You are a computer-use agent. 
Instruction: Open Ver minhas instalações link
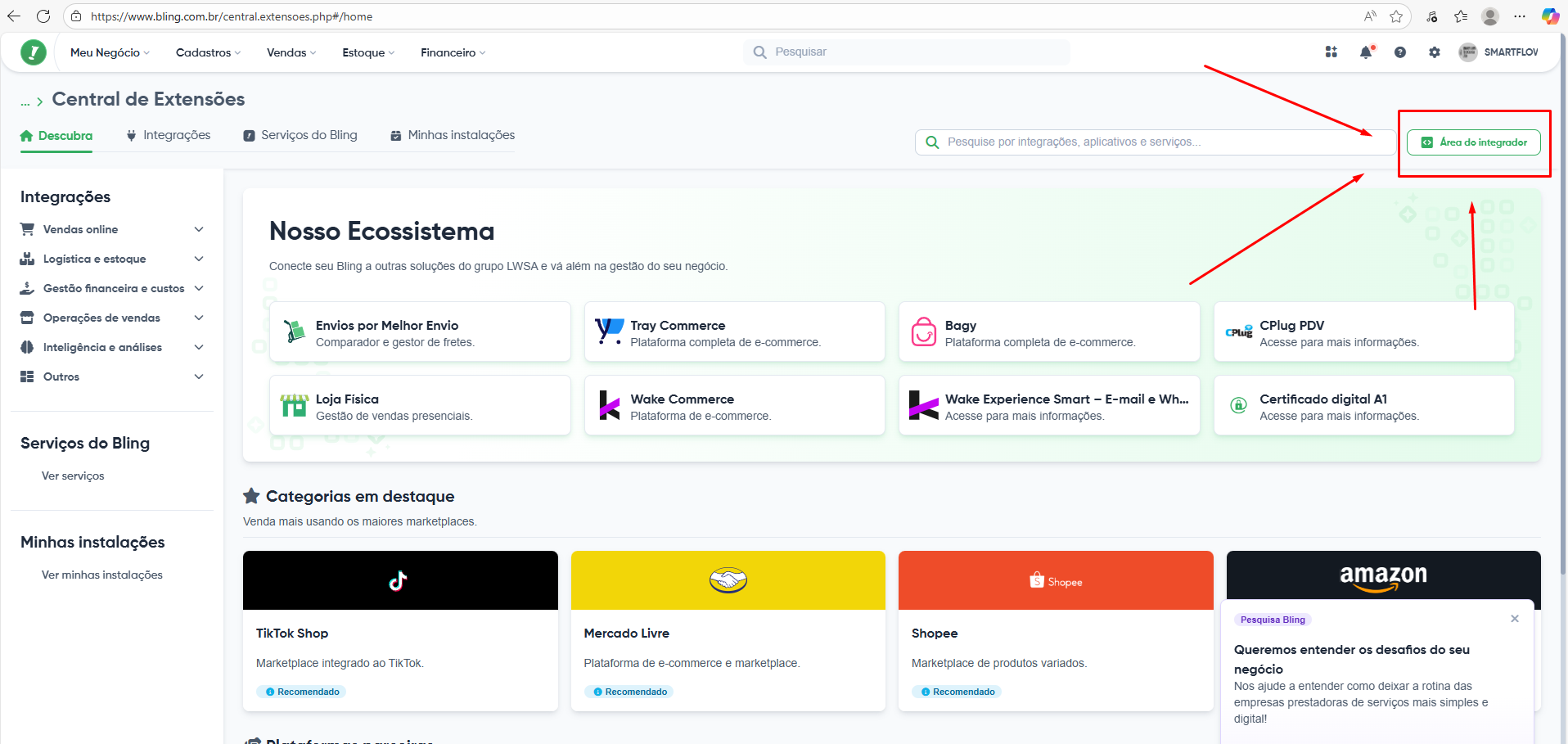(102, 575)
